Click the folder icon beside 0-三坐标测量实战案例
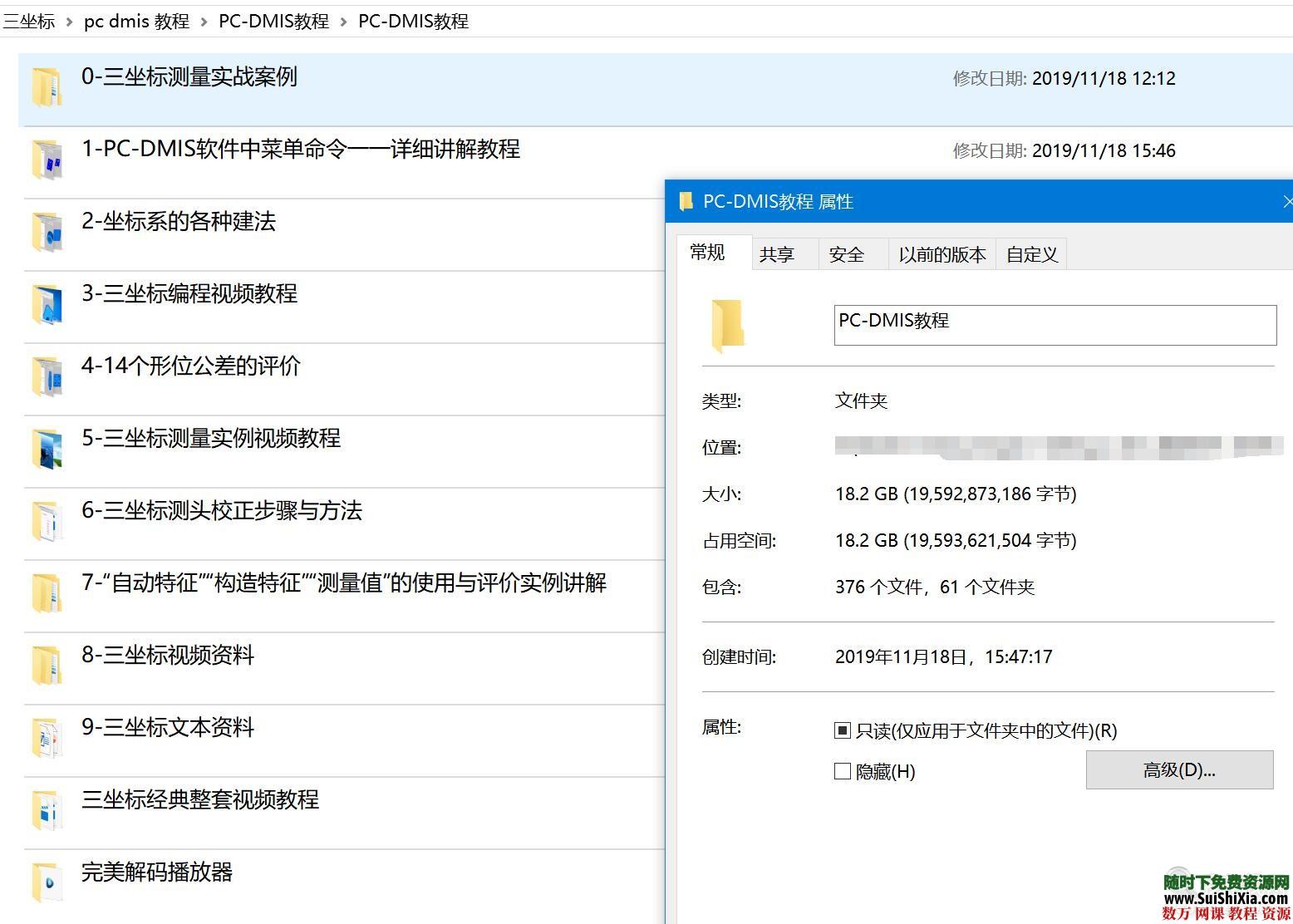This screenshot has width=1293, height=924. point(47,86)
